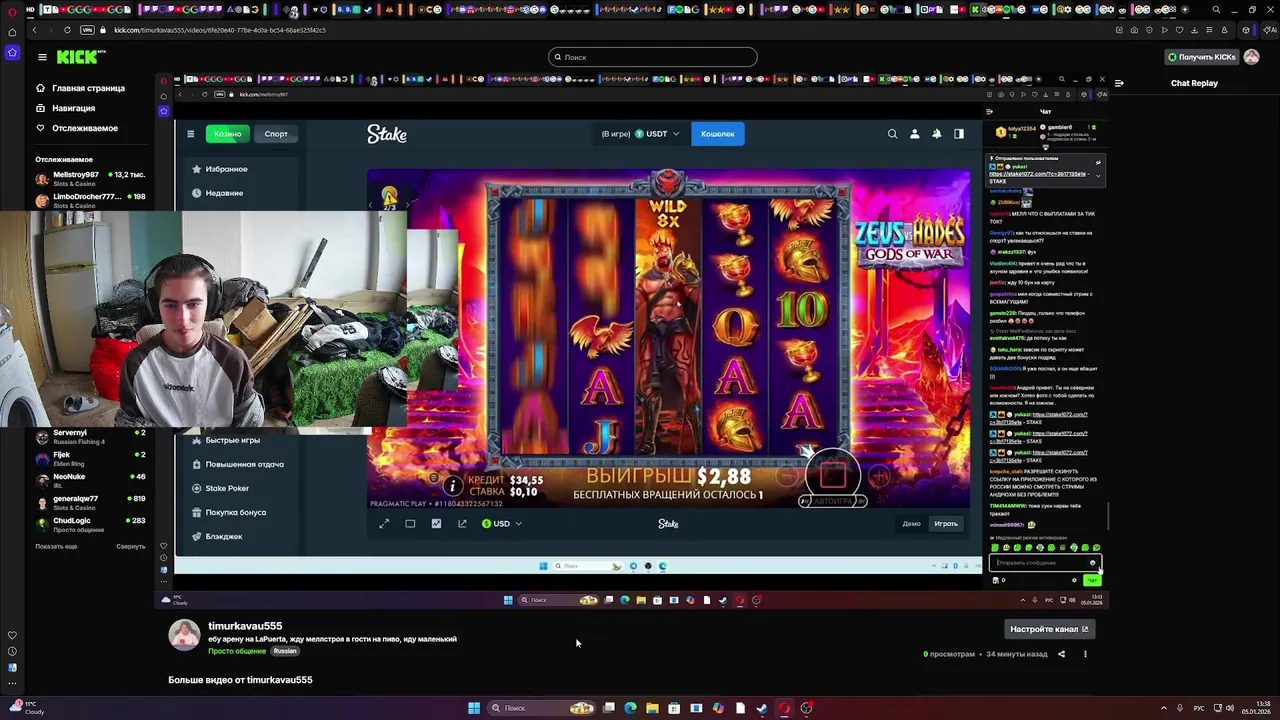
Task: Click Stake game live stats chart icon
Action: (x=436, y=524)
